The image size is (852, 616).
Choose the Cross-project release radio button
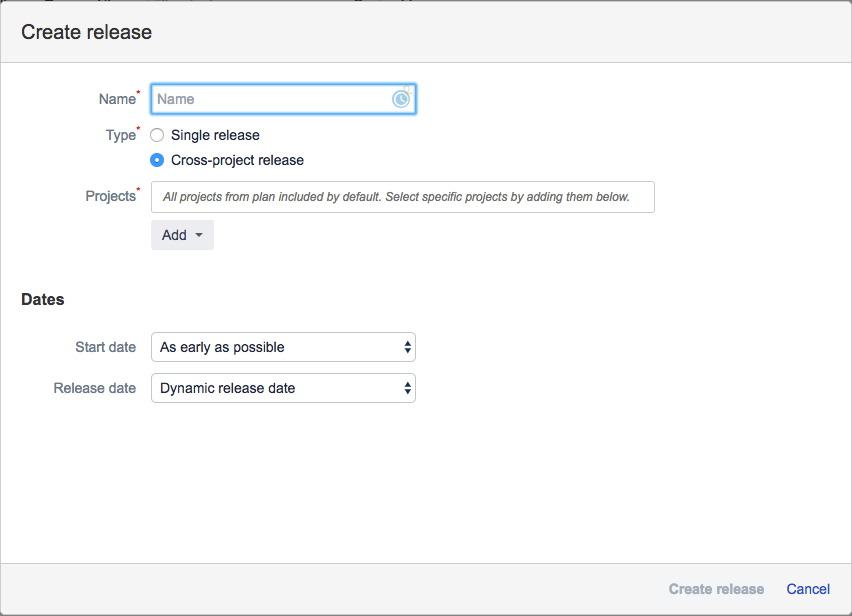(x=157, y=160)
